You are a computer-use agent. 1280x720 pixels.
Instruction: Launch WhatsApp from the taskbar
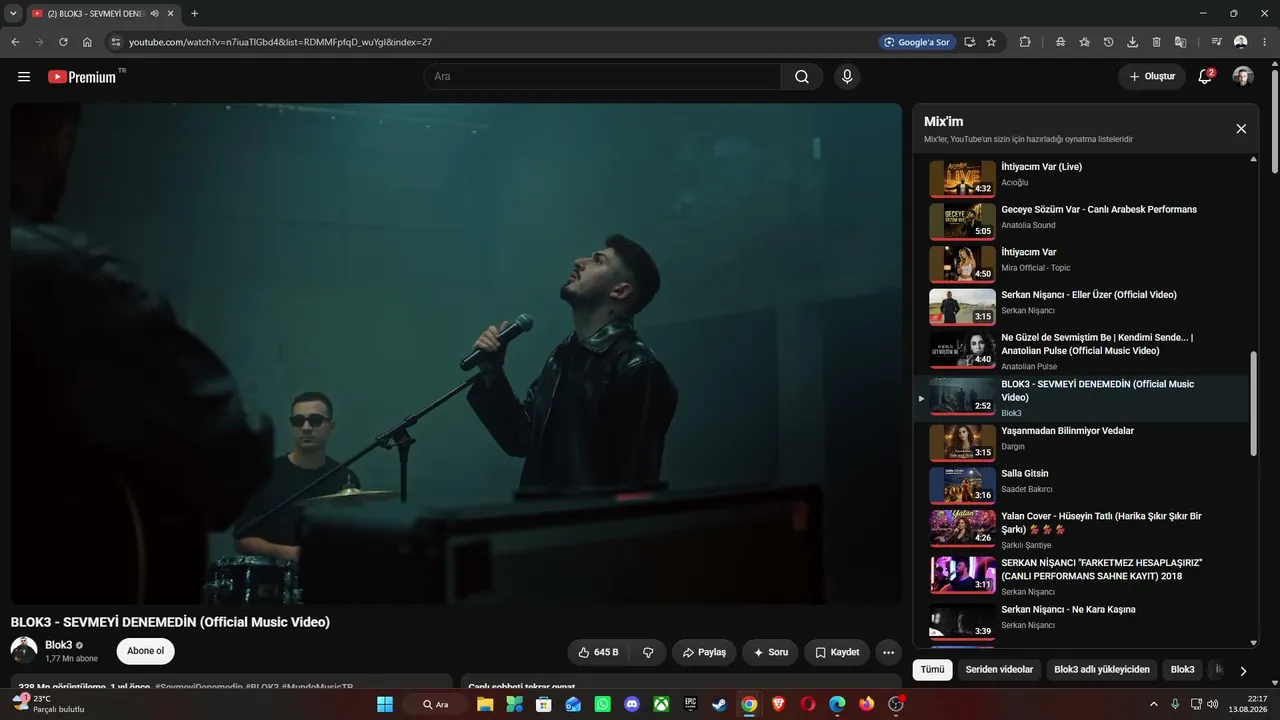click(x=602, y=704)
